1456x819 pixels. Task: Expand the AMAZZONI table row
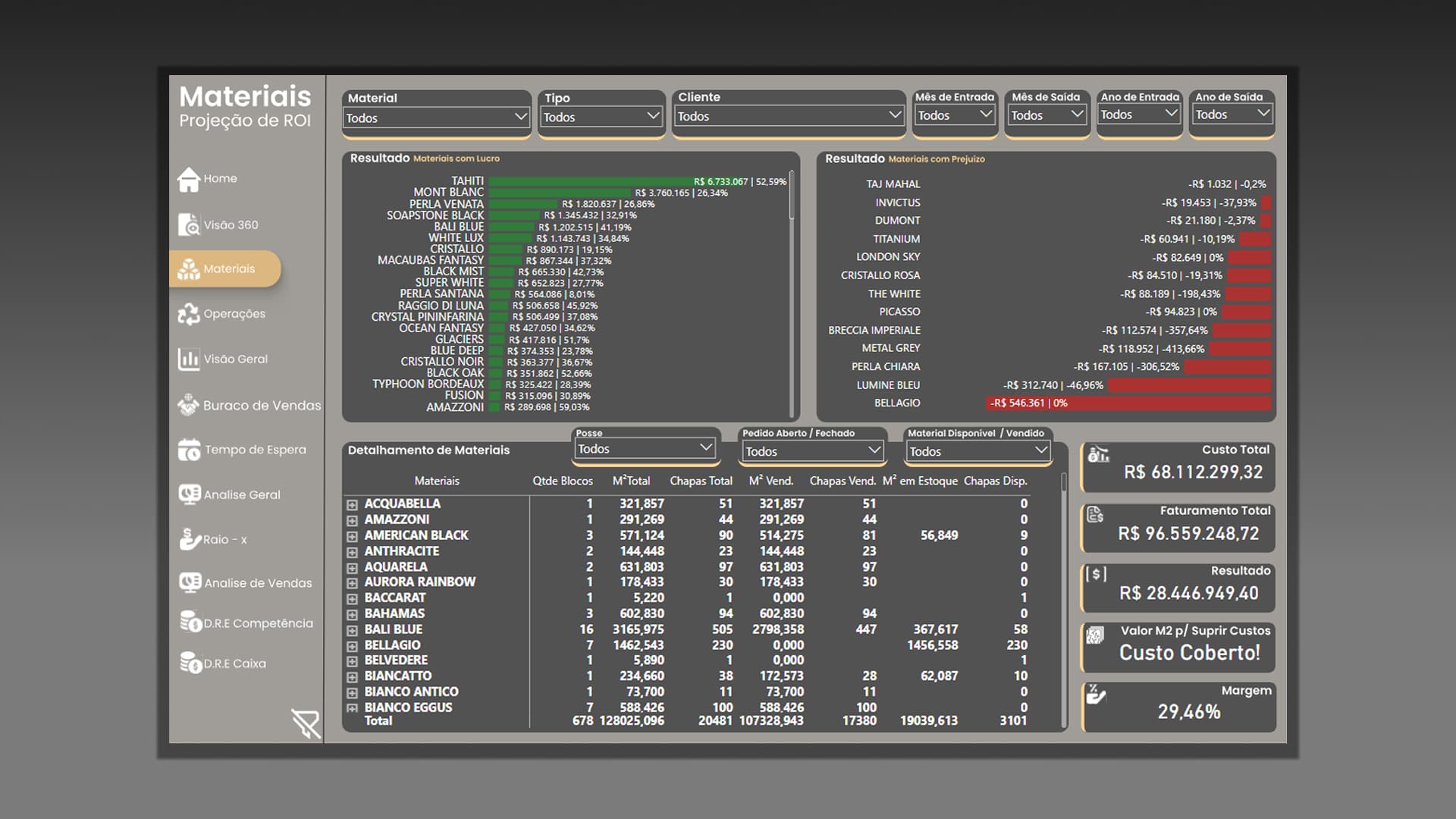[352, 521]
